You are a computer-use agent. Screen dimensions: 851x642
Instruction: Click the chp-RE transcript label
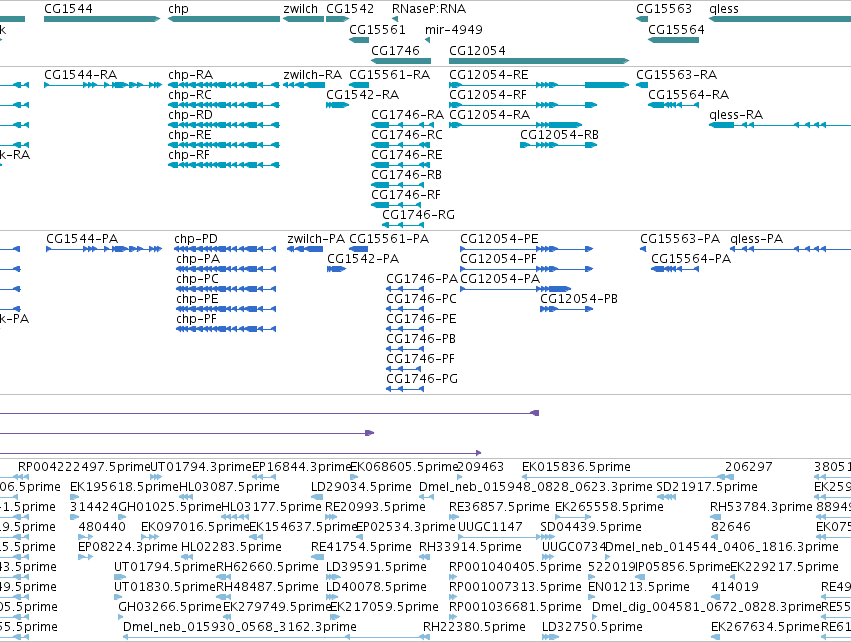(x=190, y=135)
